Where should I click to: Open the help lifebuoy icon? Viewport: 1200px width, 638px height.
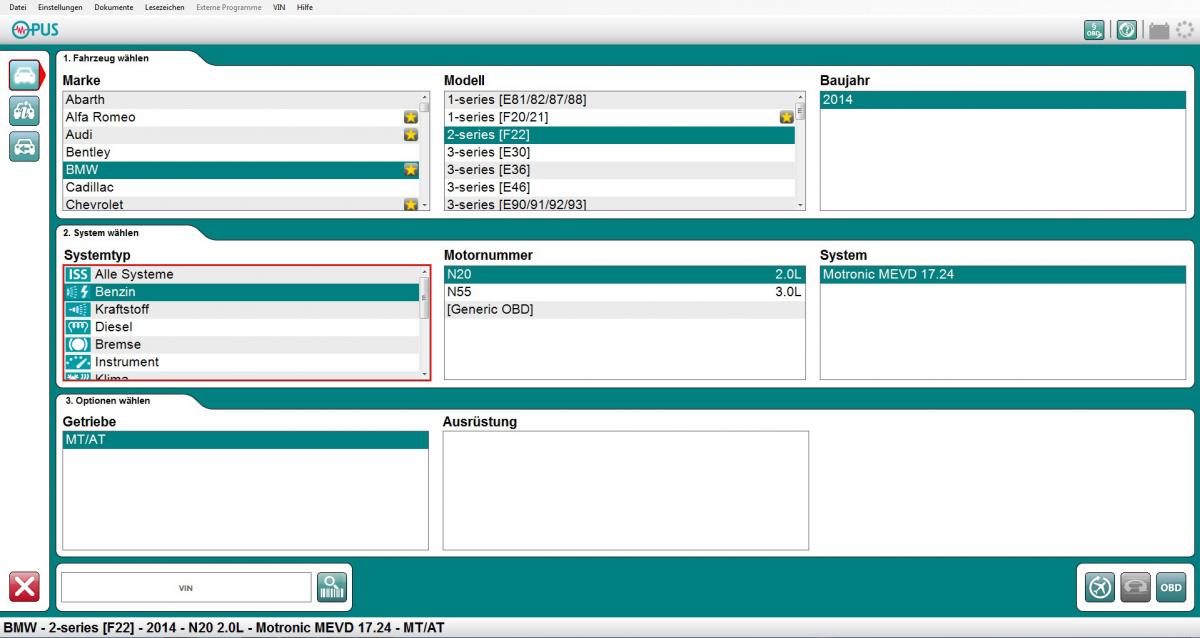(x=1126, y=30)
